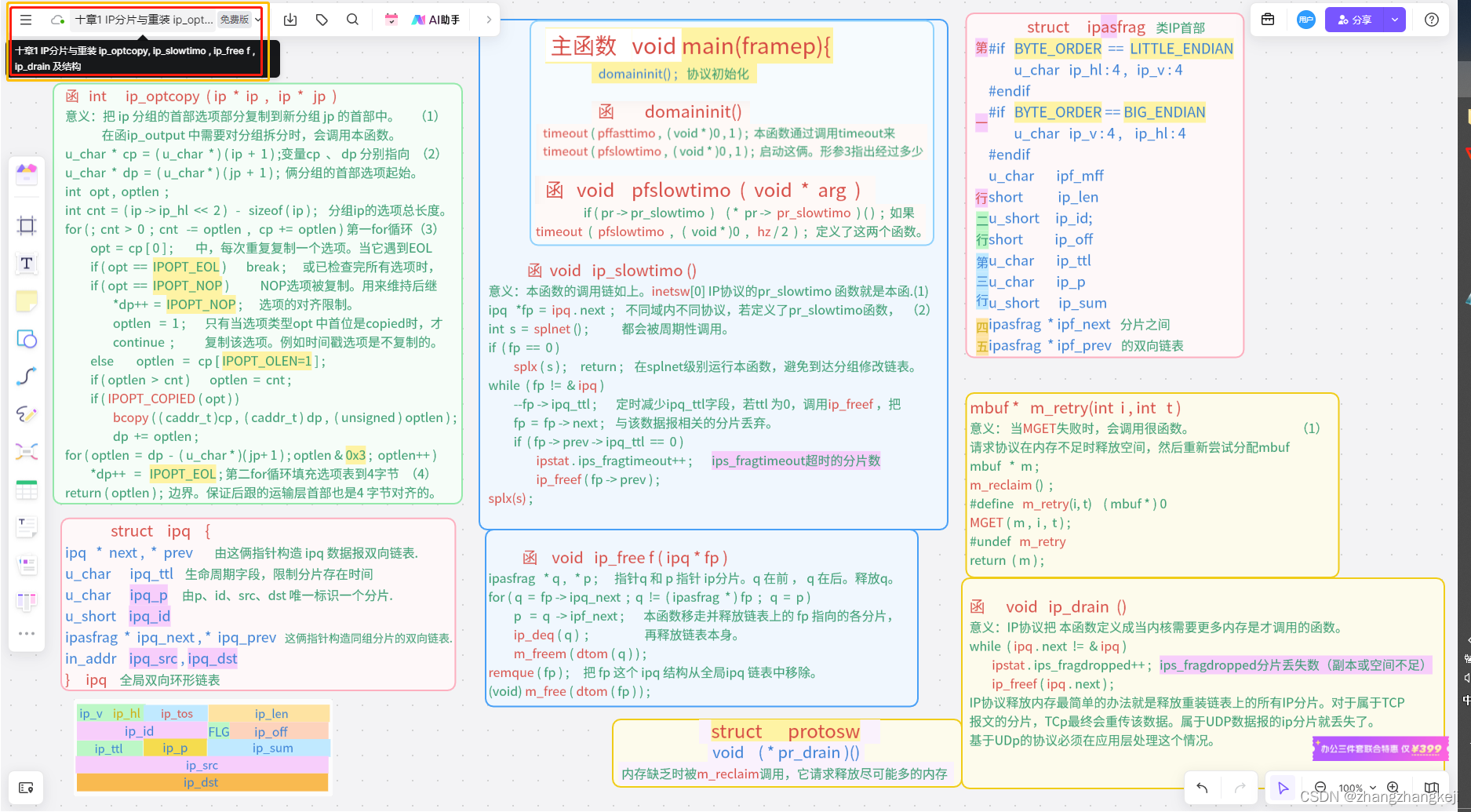This screenshot has width=1471, height=812.
Task: Click the user avatar icon
Action: point(1305,20)
